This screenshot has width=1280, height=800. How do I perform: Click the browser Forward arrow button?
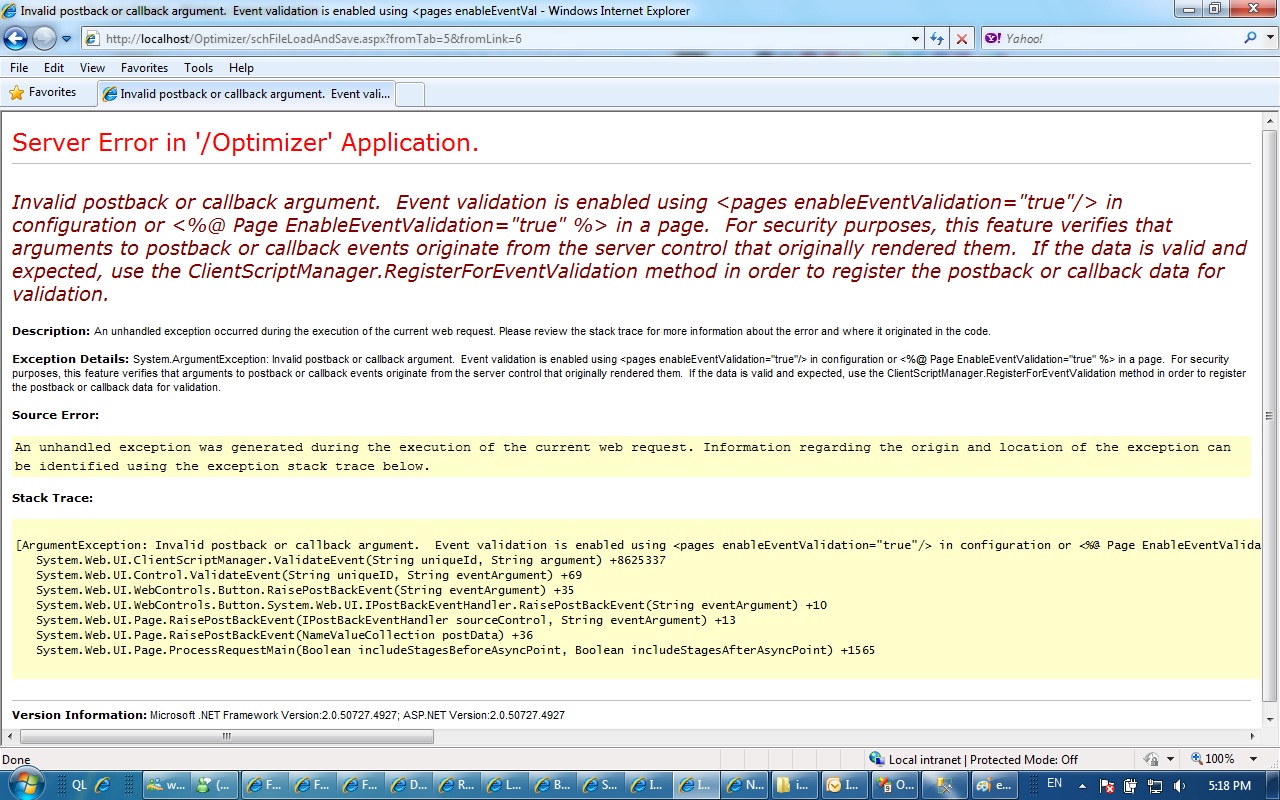[x=44, y=39]
